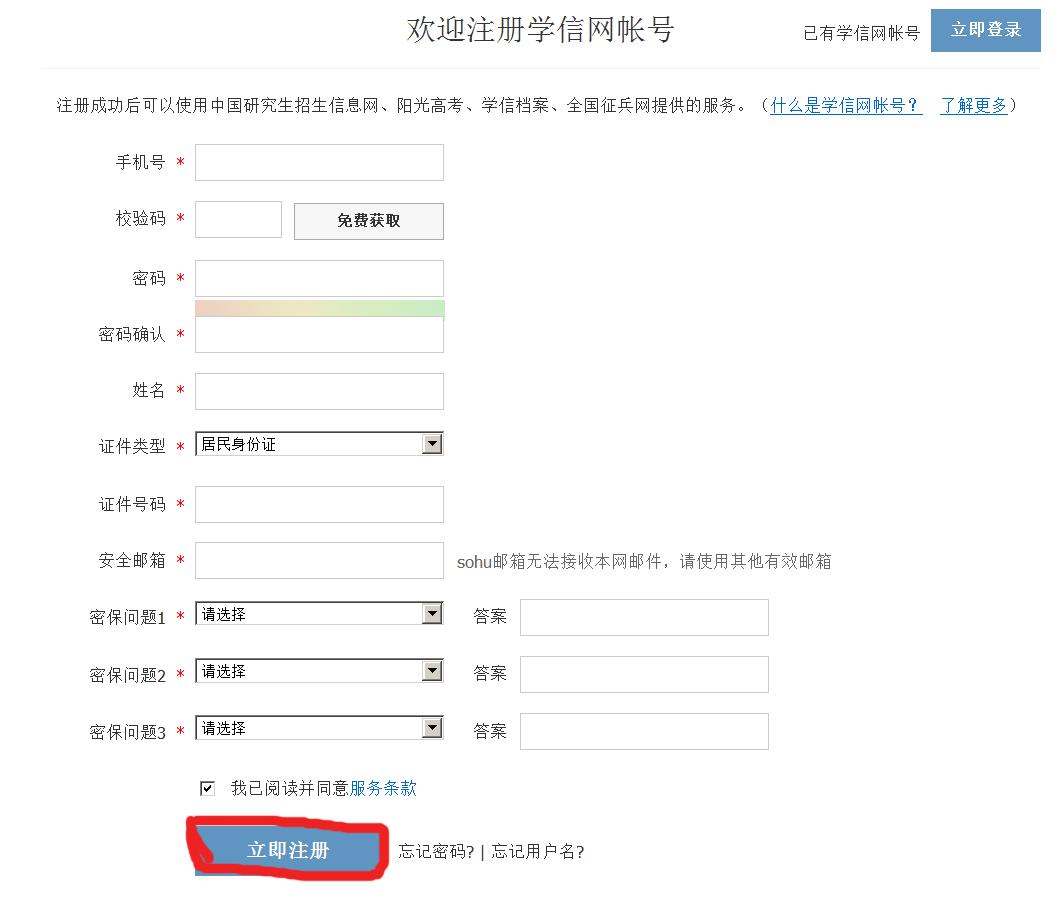Click the 手机号 input field
This screenshot has height=898, width=1055.
click(319, 162)
